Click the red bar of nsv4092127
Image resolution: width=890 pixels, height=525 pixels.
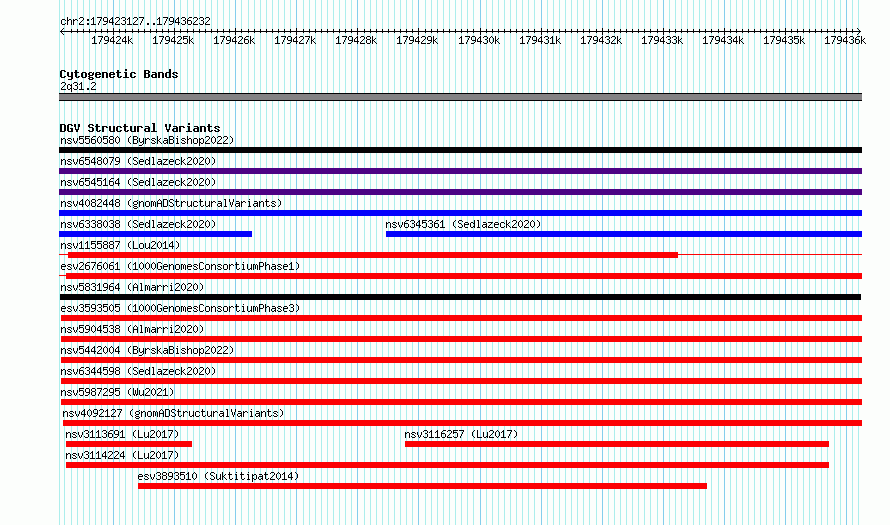(x=463, y=423)
